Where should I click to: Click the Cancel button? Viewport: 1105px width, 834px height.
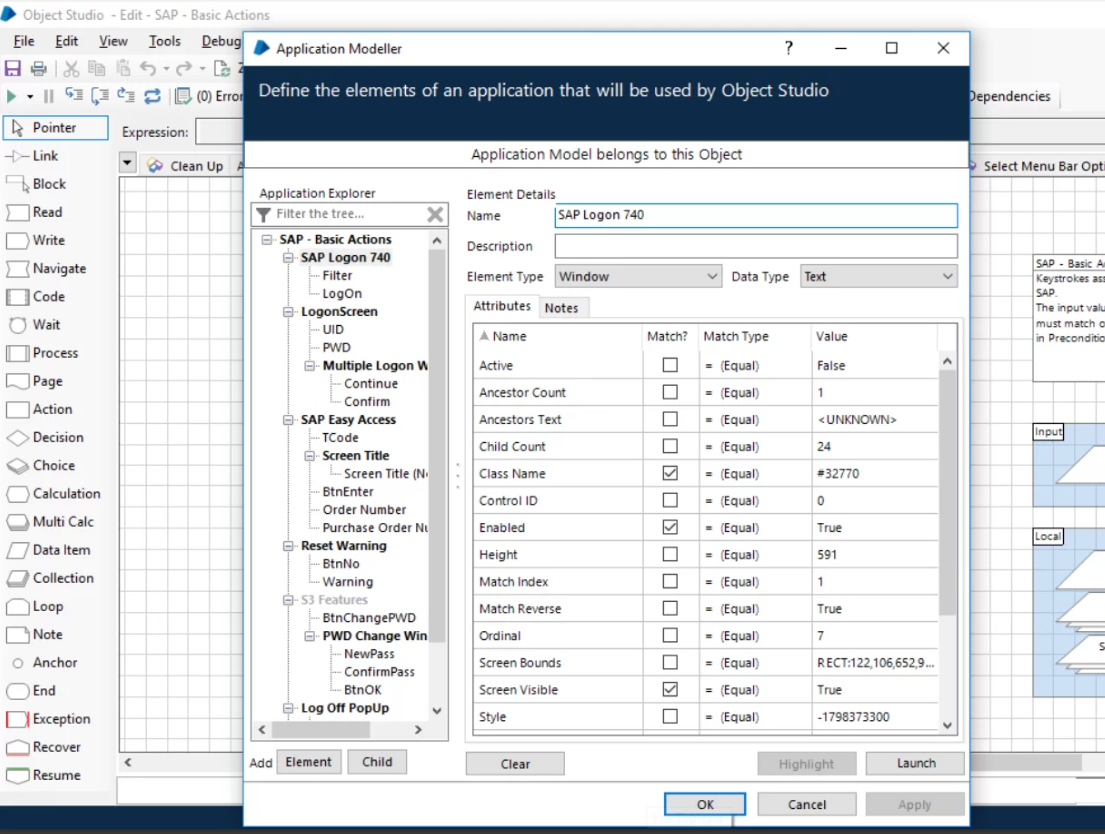[807, 804]
